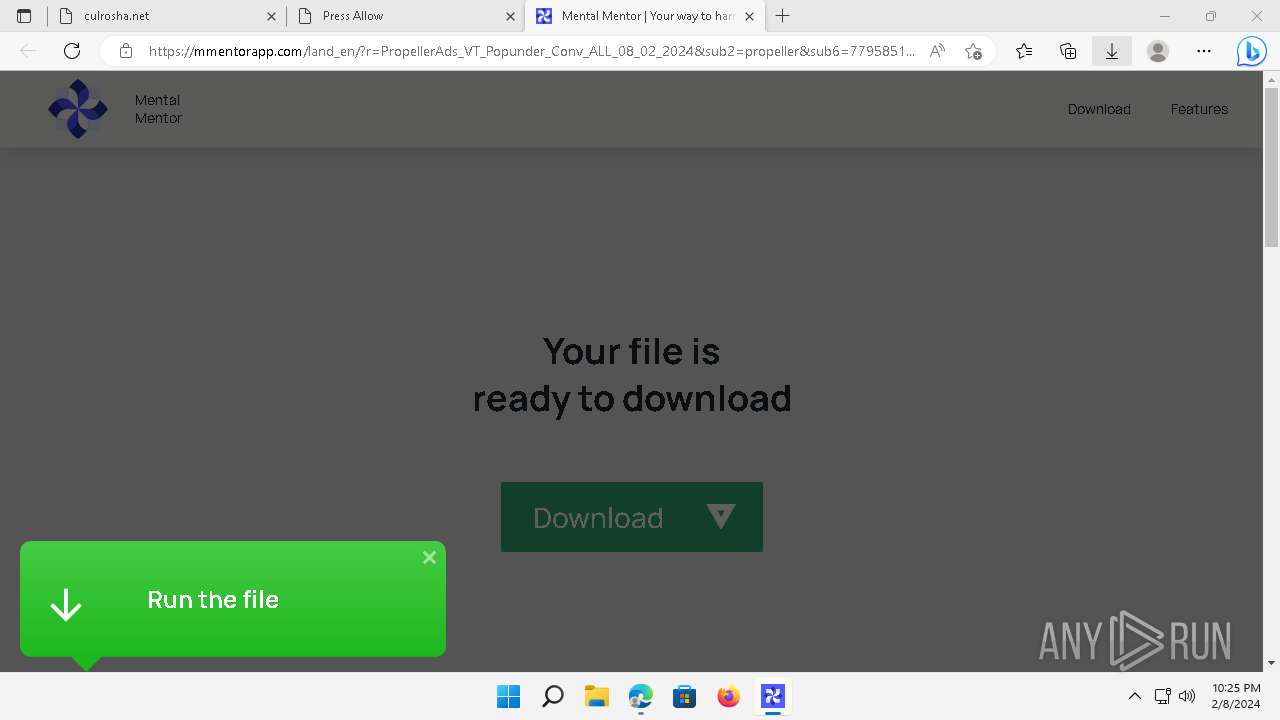1280x720 pixels.
Task: Open the Collections icon
Action: coord(1068,51)
